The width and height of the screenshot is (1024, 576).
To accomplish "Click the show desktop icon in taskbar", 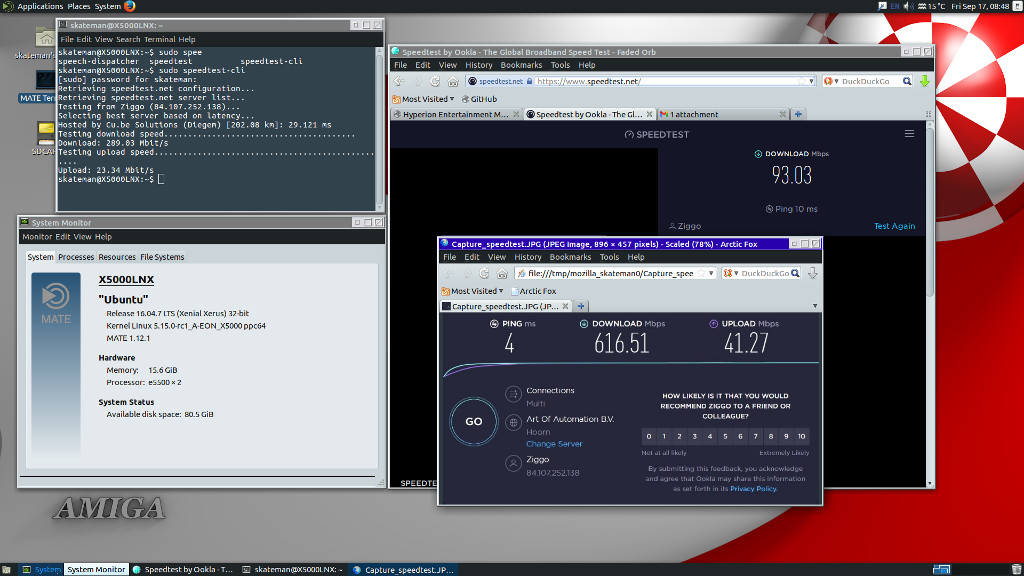I will coord(6,569).
